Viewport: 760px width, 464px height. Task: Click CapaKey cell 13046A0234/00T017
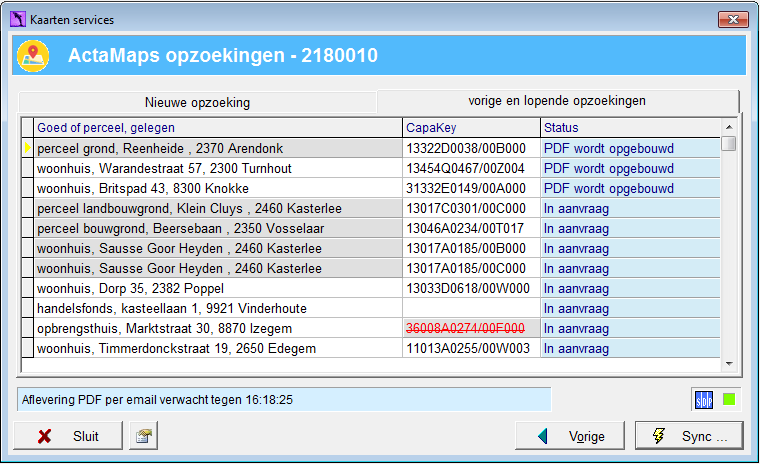point(471,228)
